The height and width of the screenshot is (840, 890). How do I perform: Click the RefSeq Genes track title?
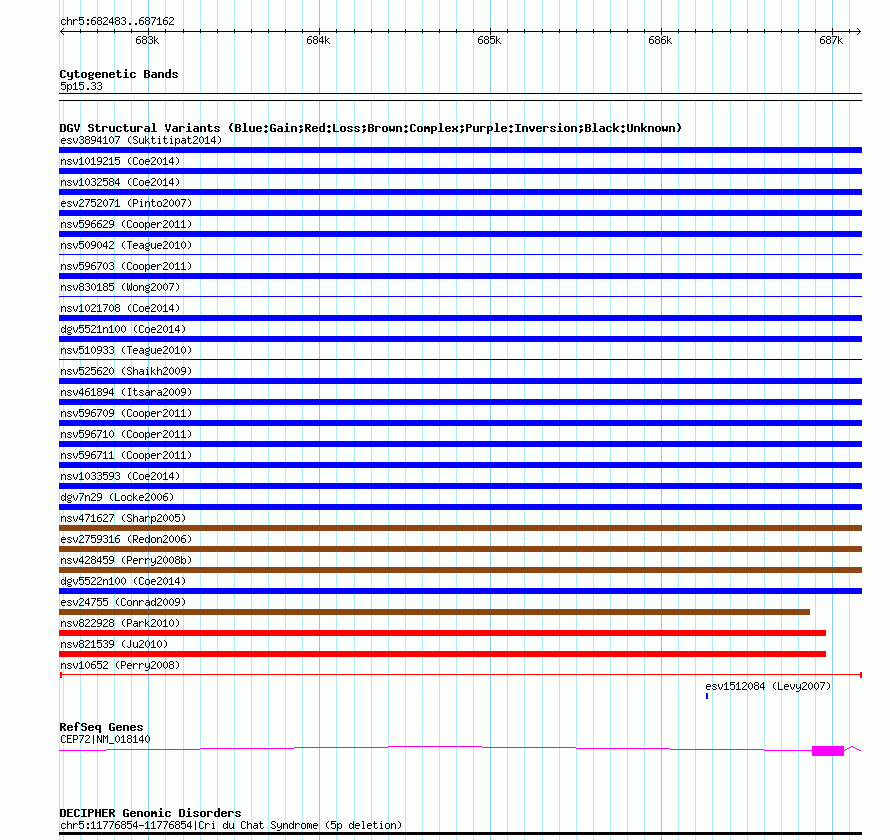101,727
